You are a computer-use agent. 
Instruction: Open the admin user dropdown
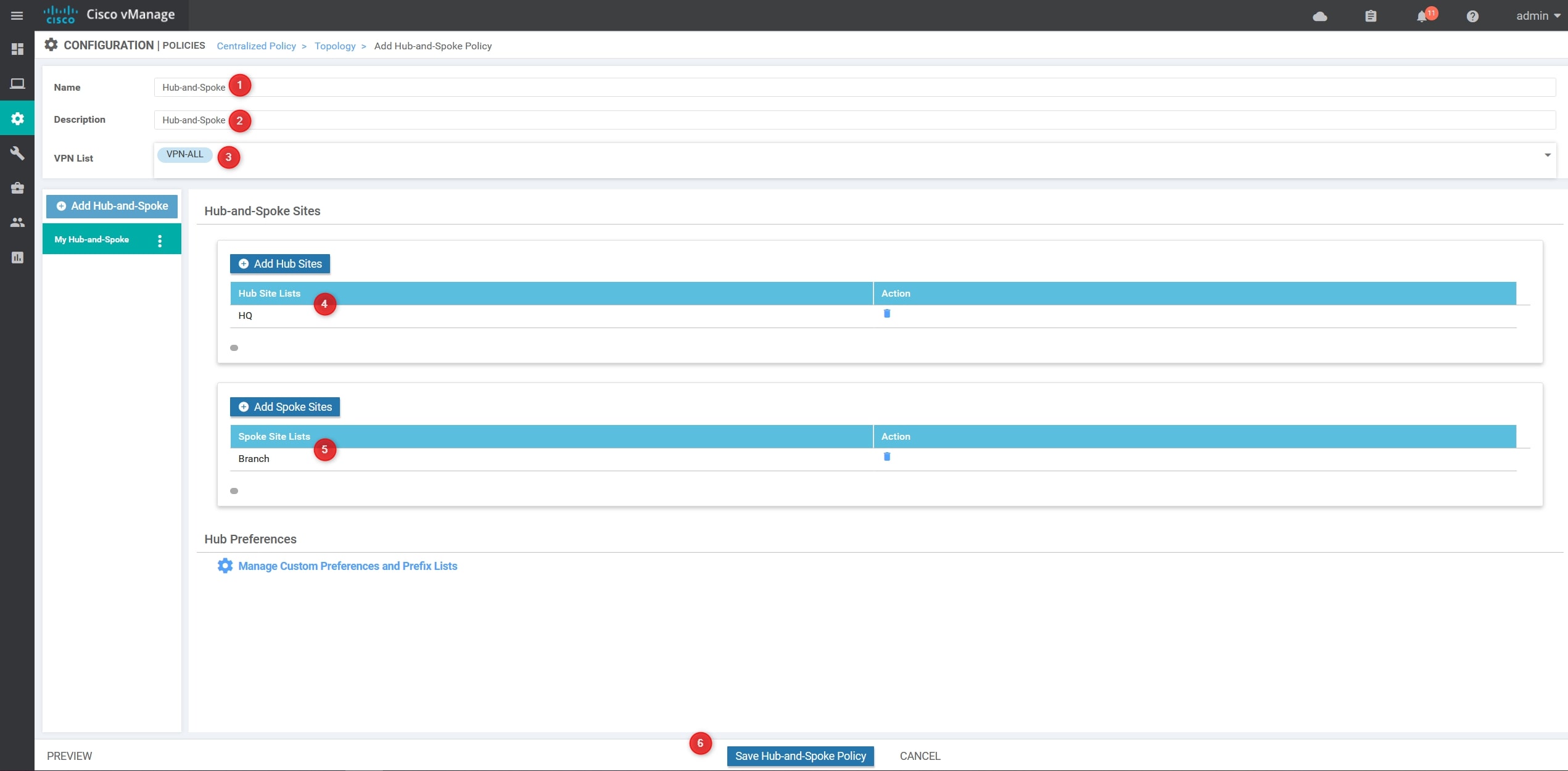pos(1537,16)
